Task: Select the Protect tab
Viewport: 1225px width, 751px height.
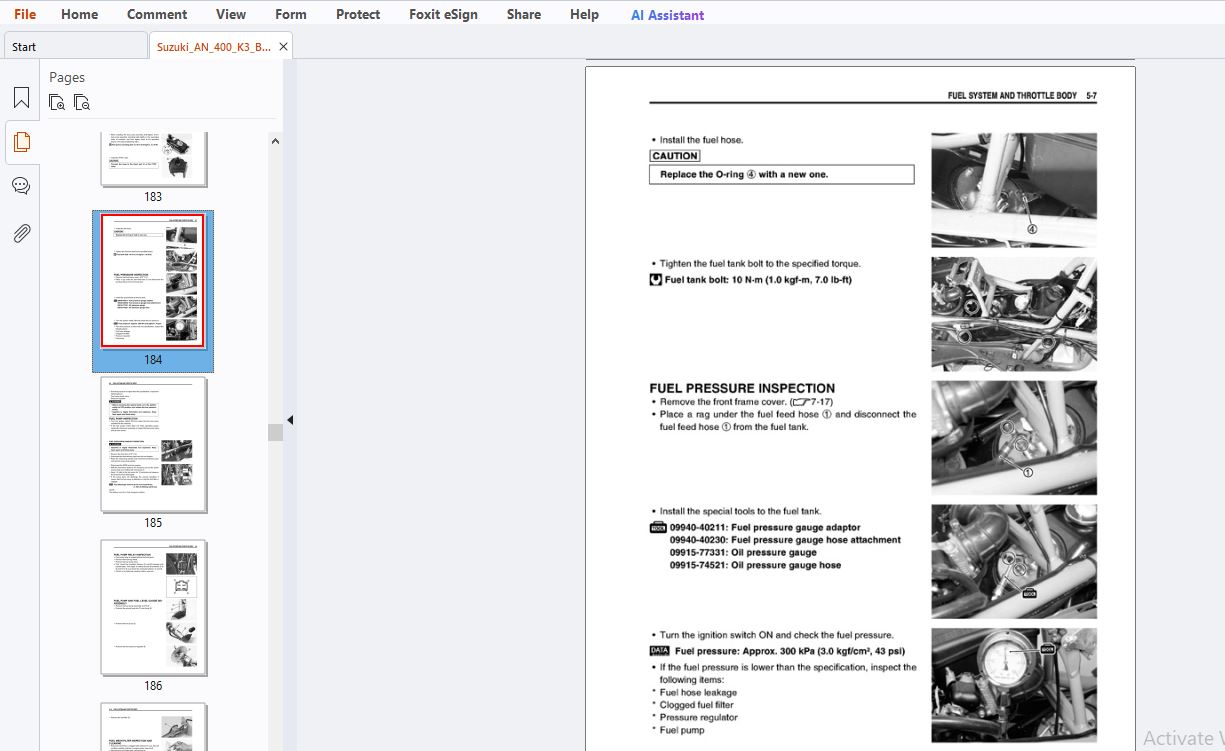Action: (358, 14)
